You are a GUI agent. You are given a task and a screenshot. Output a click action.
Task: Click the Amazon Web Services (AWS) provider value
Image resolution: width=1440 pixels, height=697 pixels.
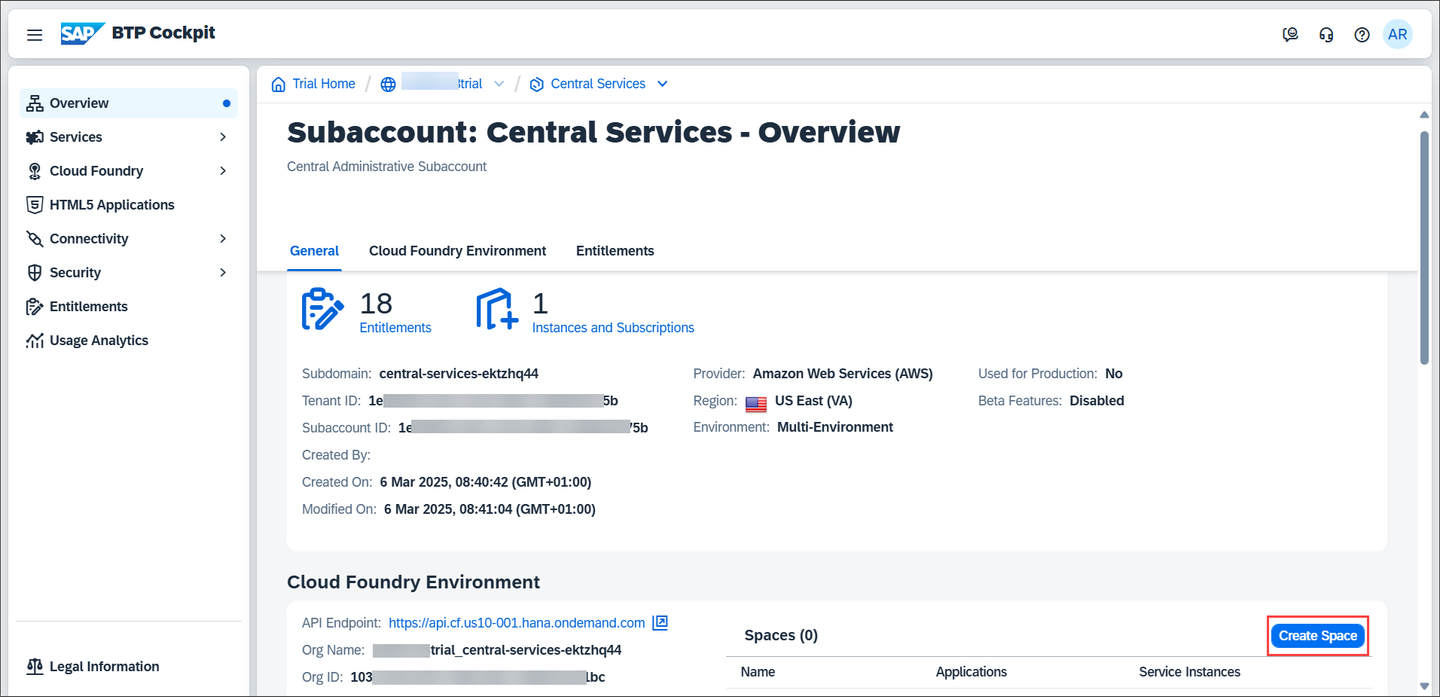click(843, 374)
